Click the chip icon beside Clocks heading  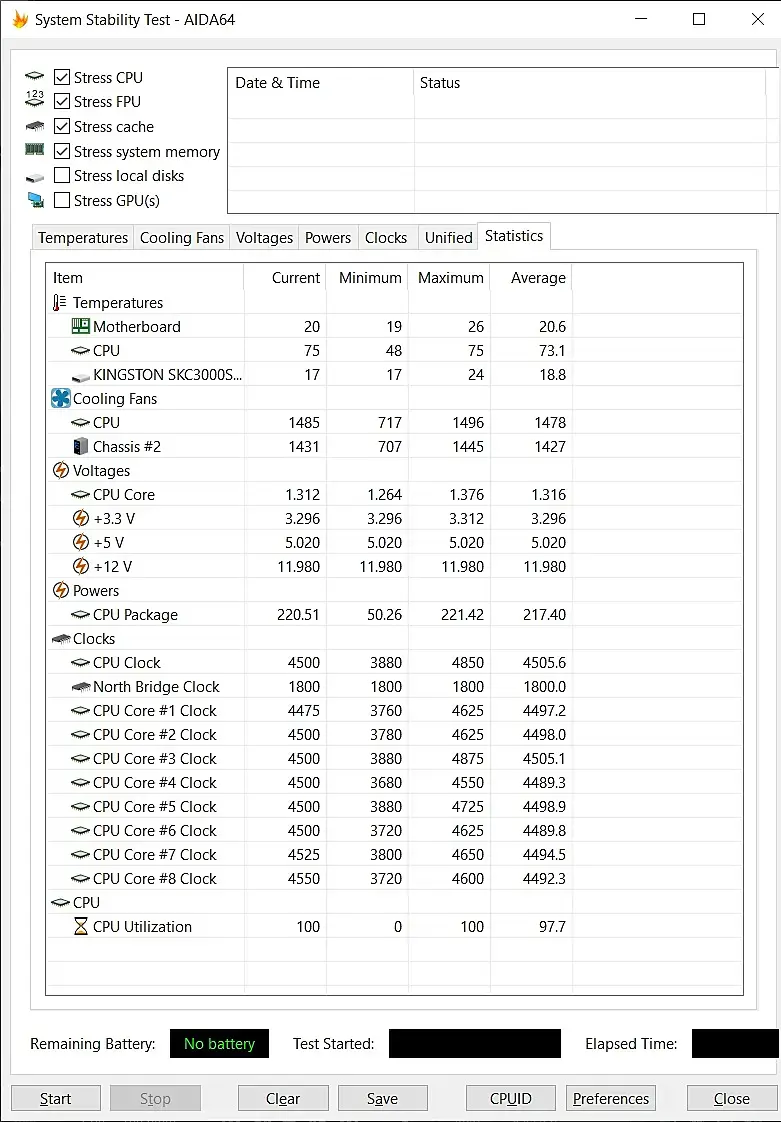(61, 639)
